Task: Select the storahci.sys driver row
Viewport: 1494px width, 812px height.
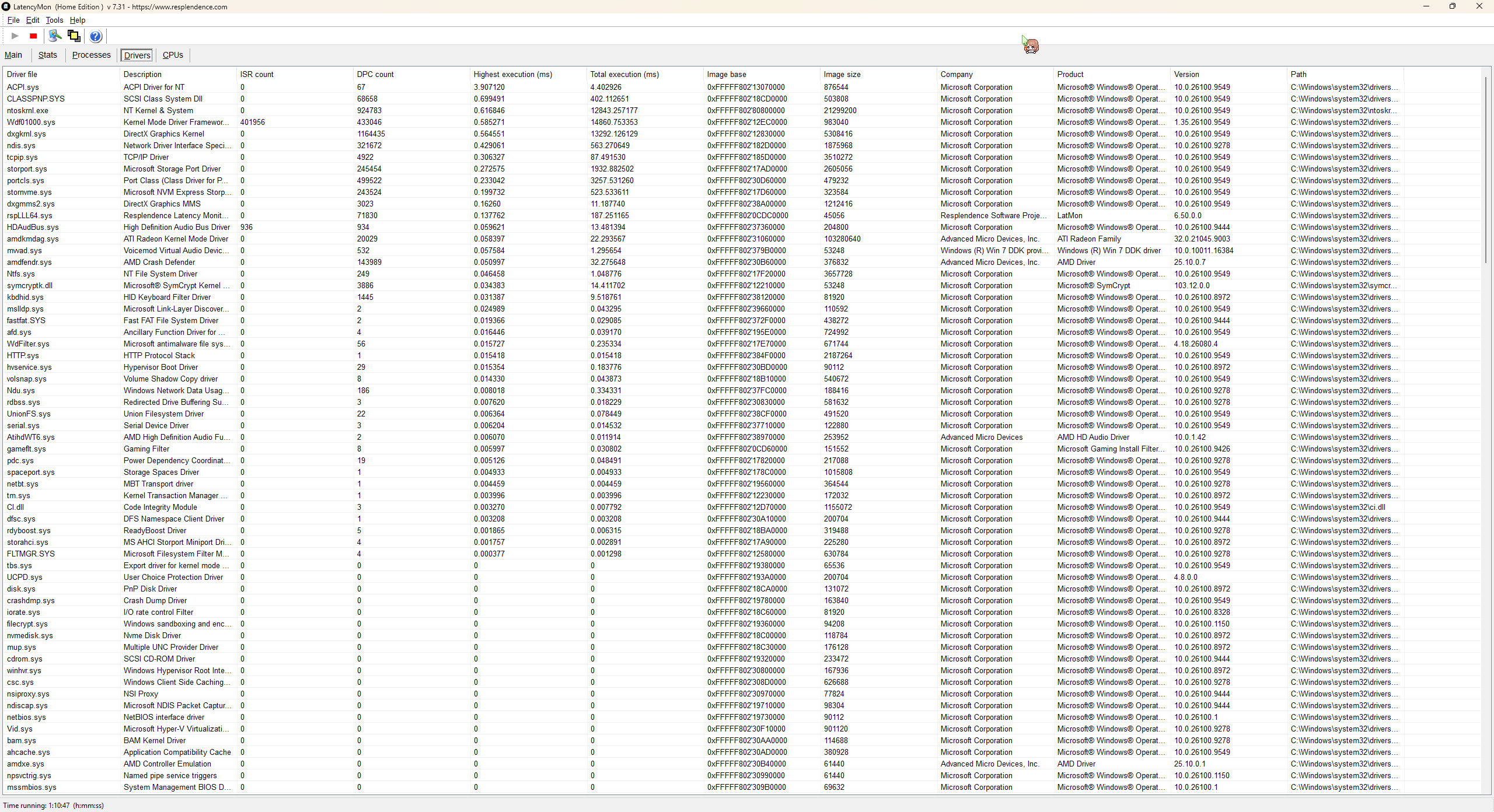Action: [x=703, y=542]
